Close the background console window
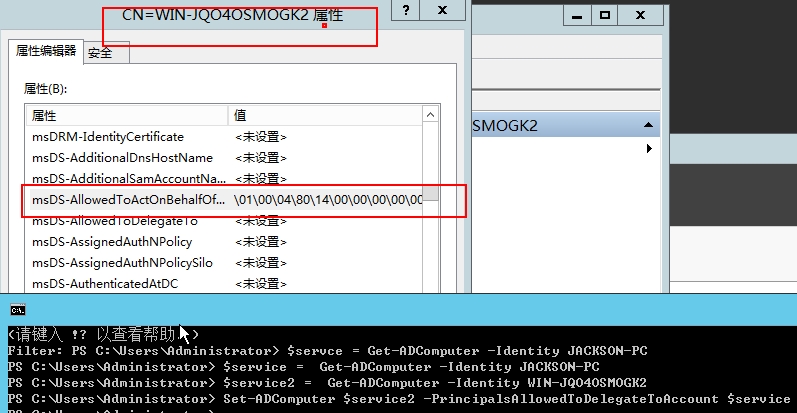The height and width of the screenshot is (413, 797). click(638, 16)
